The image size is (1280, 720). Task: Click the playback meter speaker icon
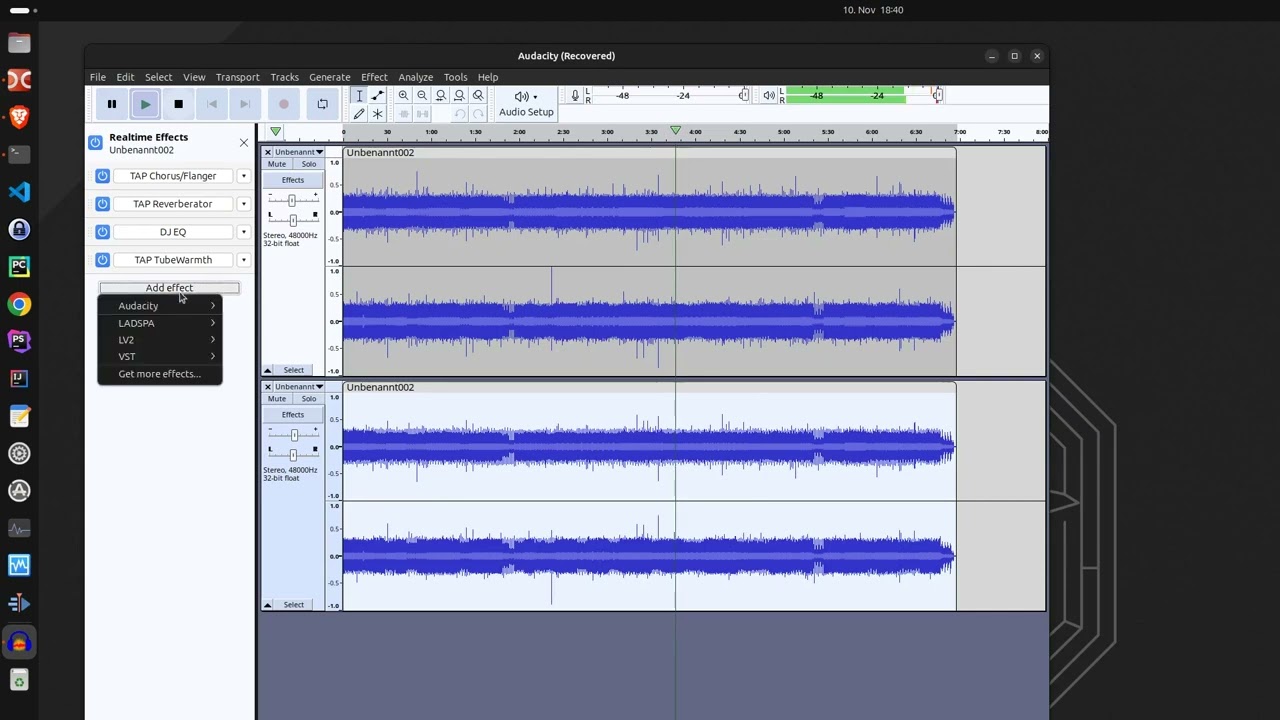(x=769, y=96)
